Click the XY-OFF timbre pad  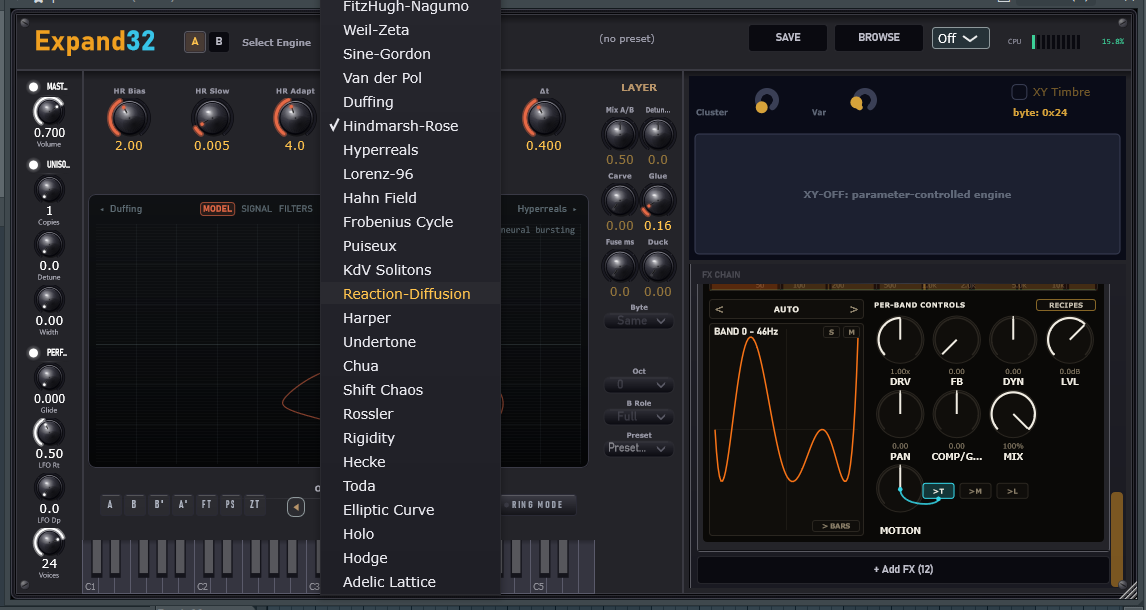pyautogui.click(x=907, y=194)
